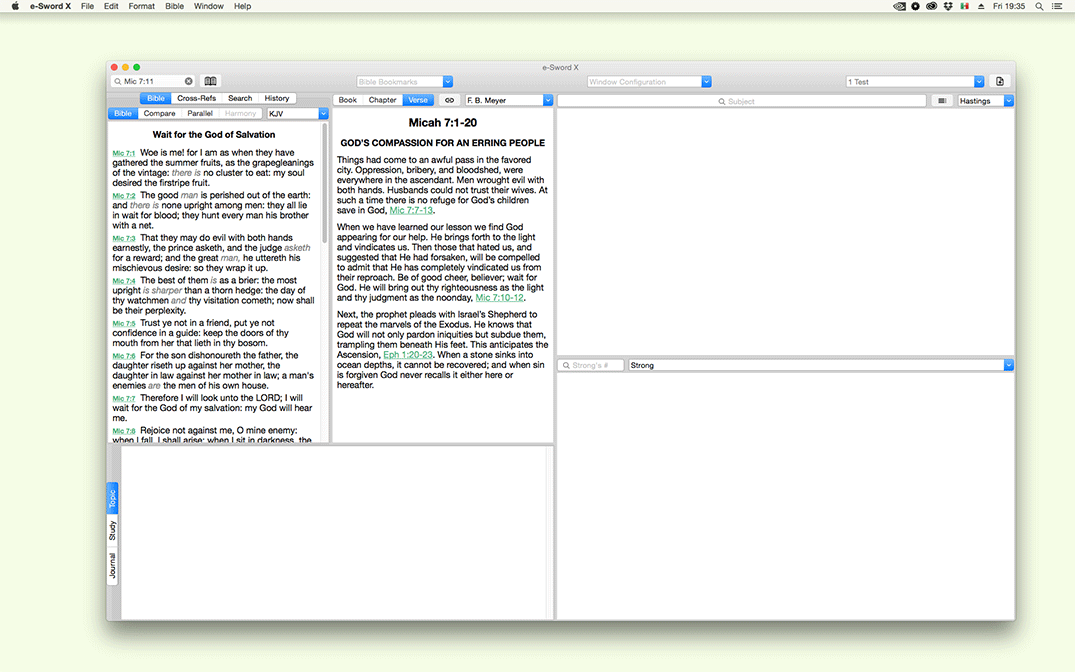Switch to the Search tab
This screenshot has height=672, width=1075.
click(x=240, y=99)
